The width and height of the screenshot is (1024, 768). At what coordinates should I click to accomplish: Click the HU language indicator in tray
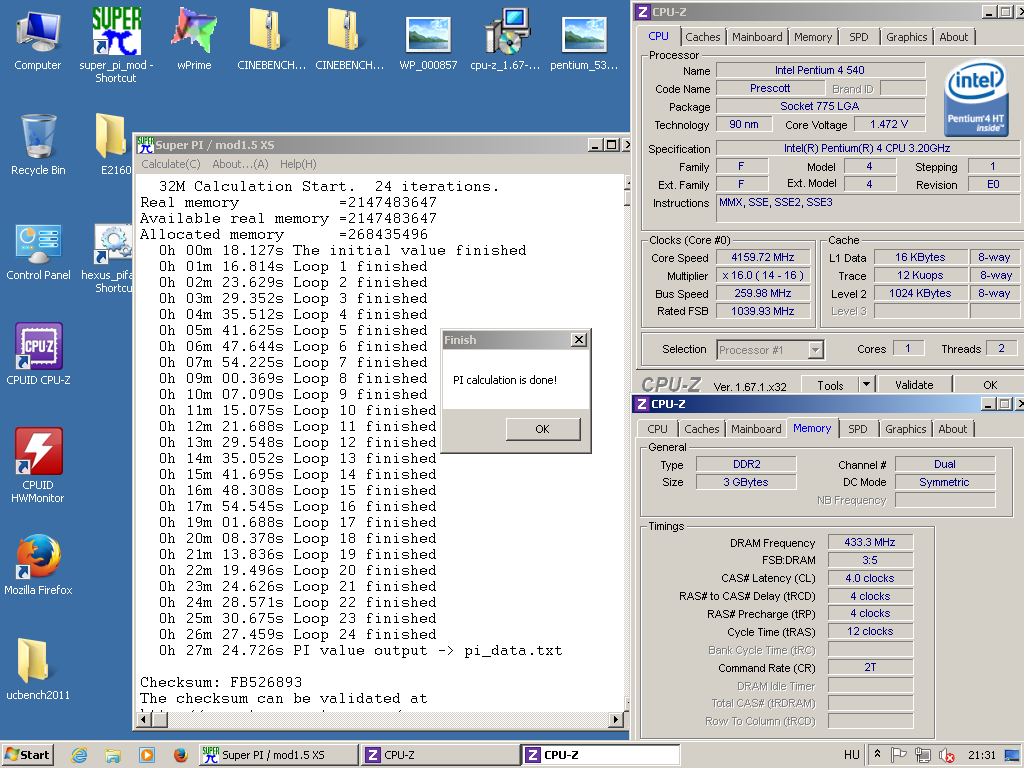[852, 755]
